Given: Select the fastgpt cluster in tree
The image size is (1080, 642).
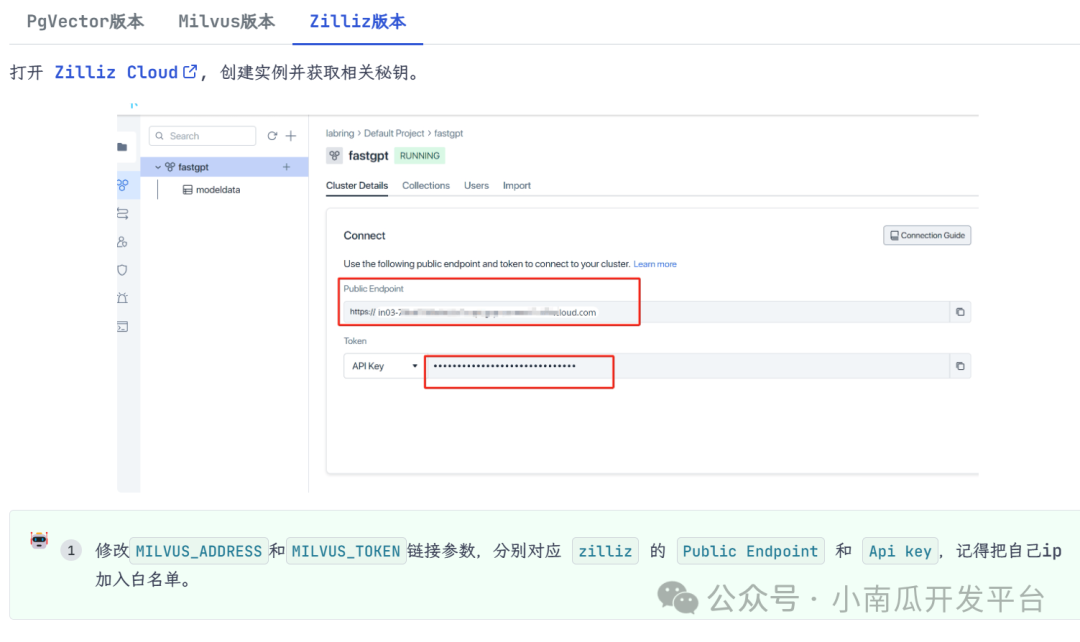Looking at the screenshot, I should pos(225,167).
